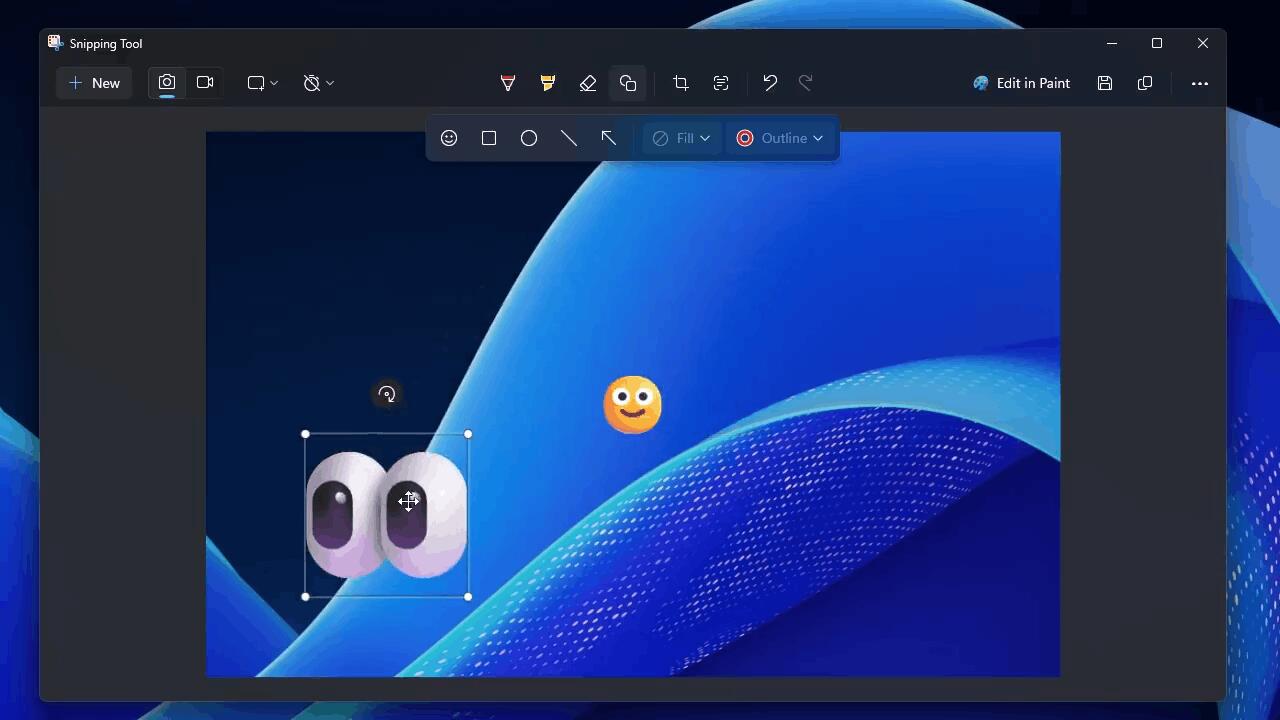
Task: Switch to Record video mode
Action: pos(205,83)
